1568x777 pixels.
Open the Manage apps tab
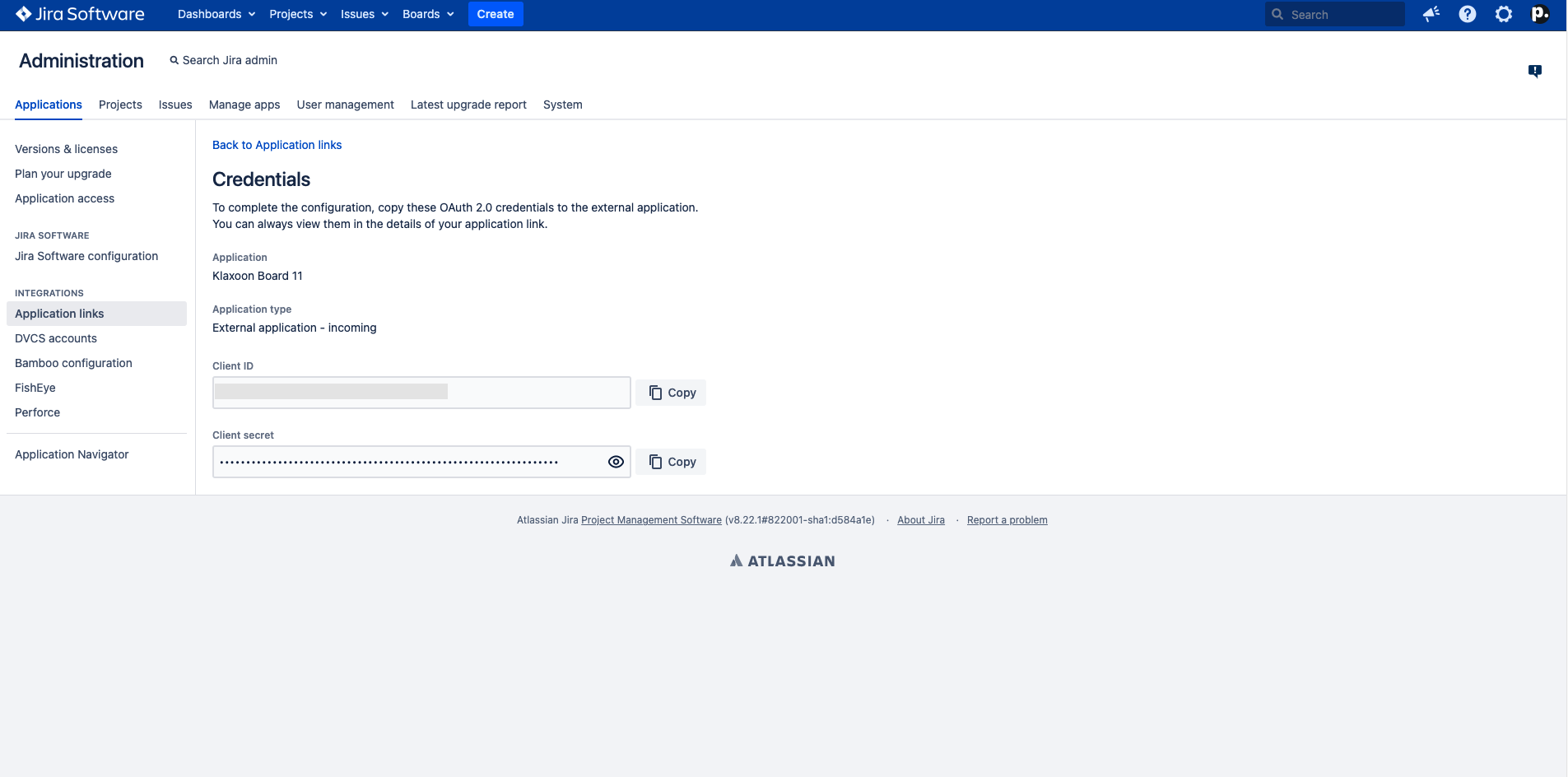click(244, 105)
